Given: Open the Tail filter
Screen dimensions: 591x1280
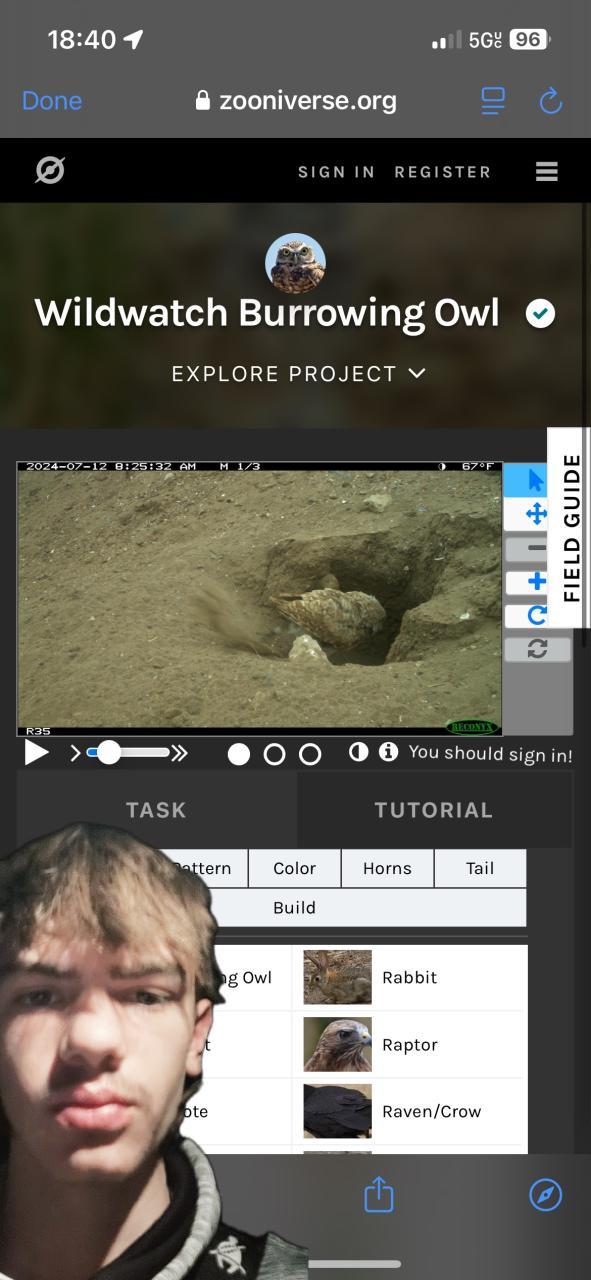Looking at the screenshot, I should coord(480,868).
